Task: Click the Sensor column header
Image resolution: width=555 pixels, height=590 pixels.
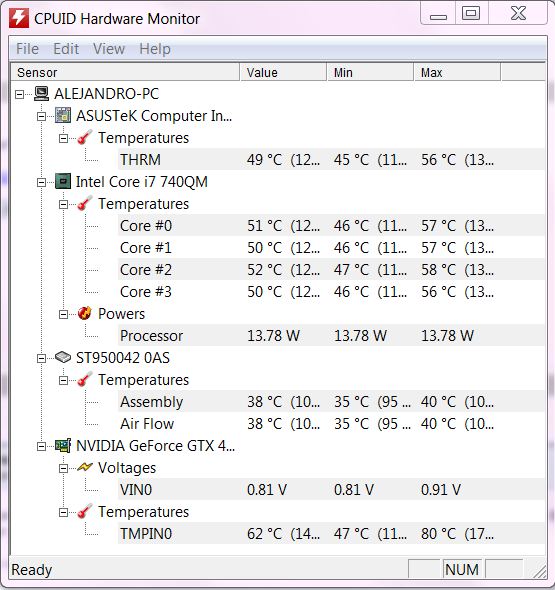Action: 125,72
